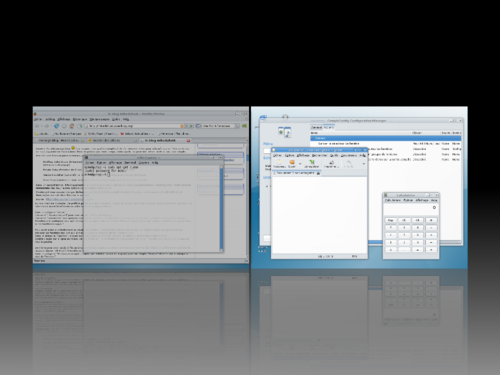Click the undo arrow icon in gedit toolbar

348,163
